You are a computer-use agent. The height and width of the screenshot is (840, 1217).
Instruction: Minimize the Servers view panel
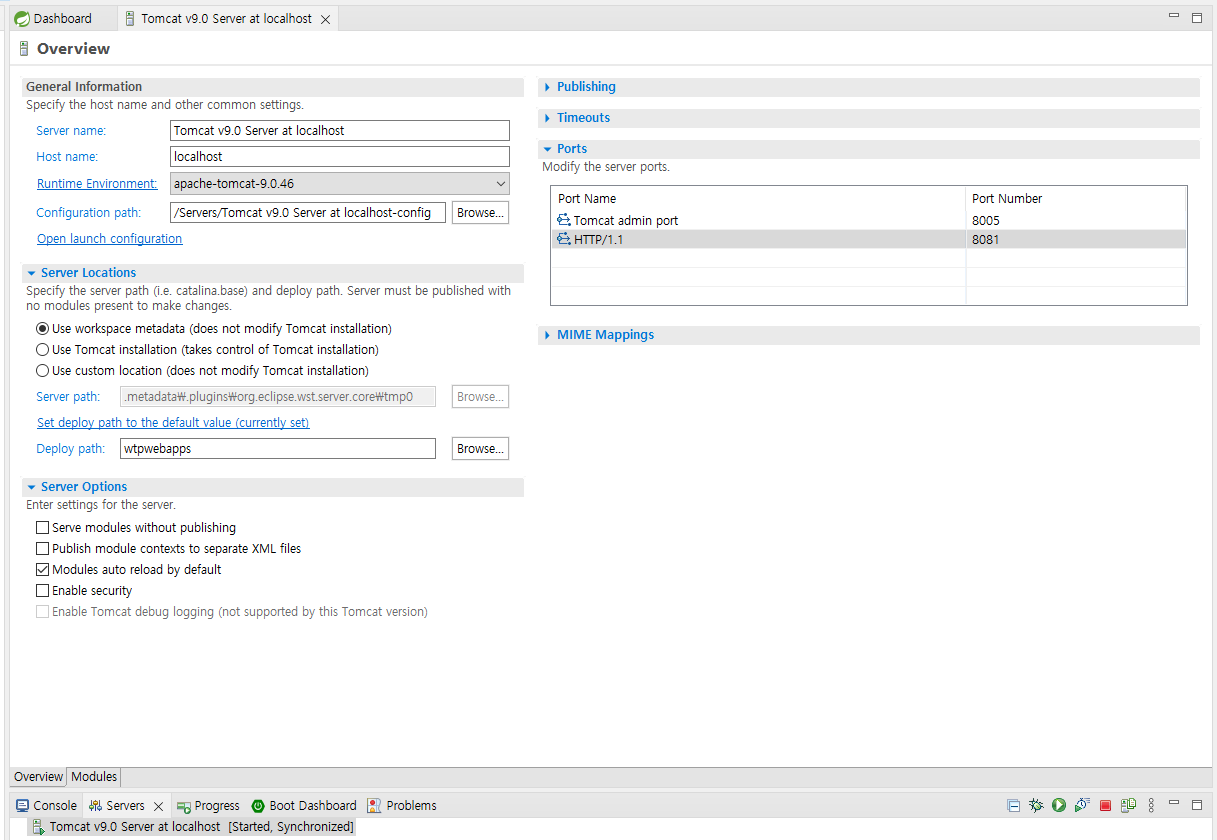(1174, 804)
